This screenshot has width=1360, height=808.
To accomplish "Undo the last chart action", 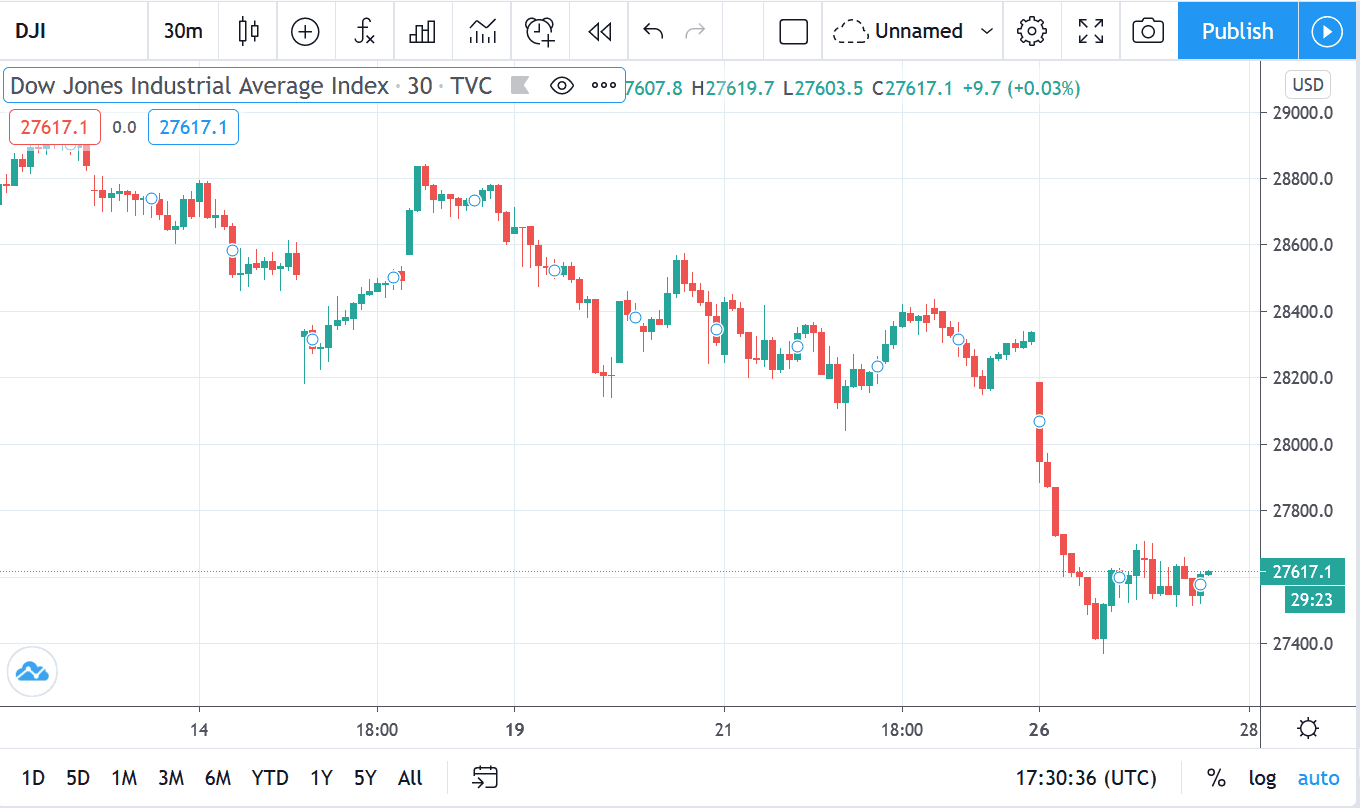I will tap(653, 31).
